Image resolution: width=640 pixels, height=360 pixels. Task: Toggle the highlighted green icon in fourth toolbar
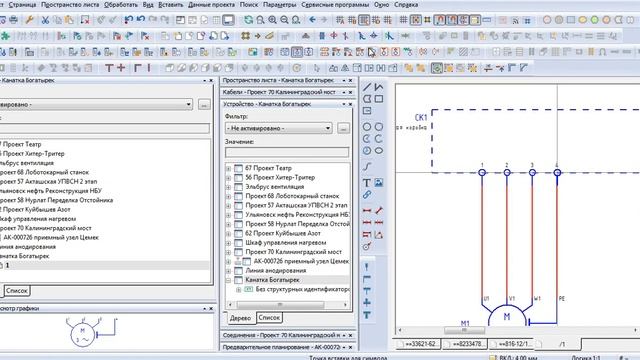(437, 68)
